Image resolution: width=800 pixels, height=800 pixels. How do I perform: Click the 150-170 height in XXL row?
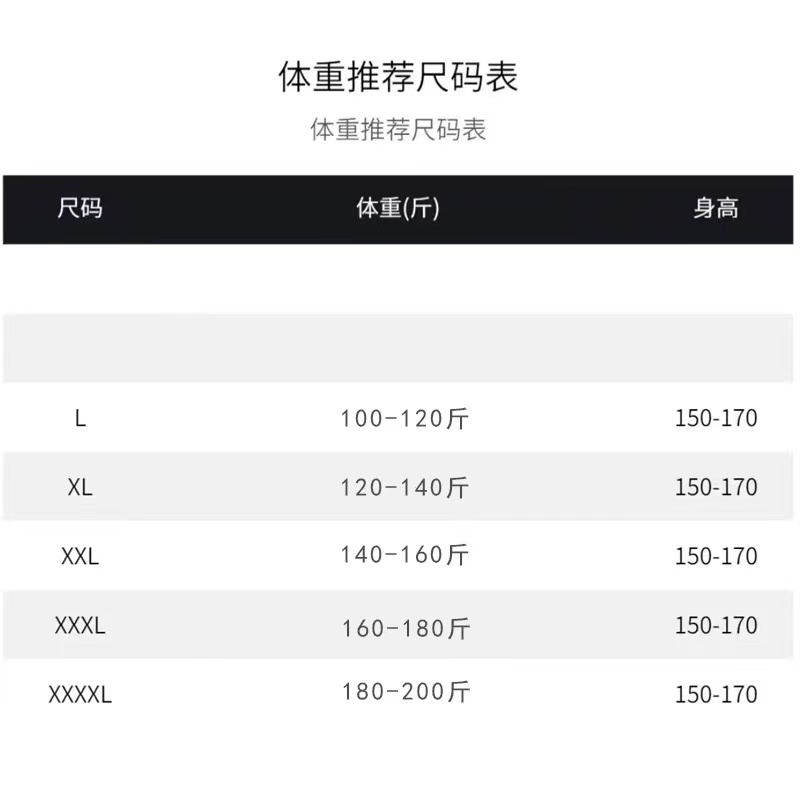pyautogui.click(x=716, y=556)
